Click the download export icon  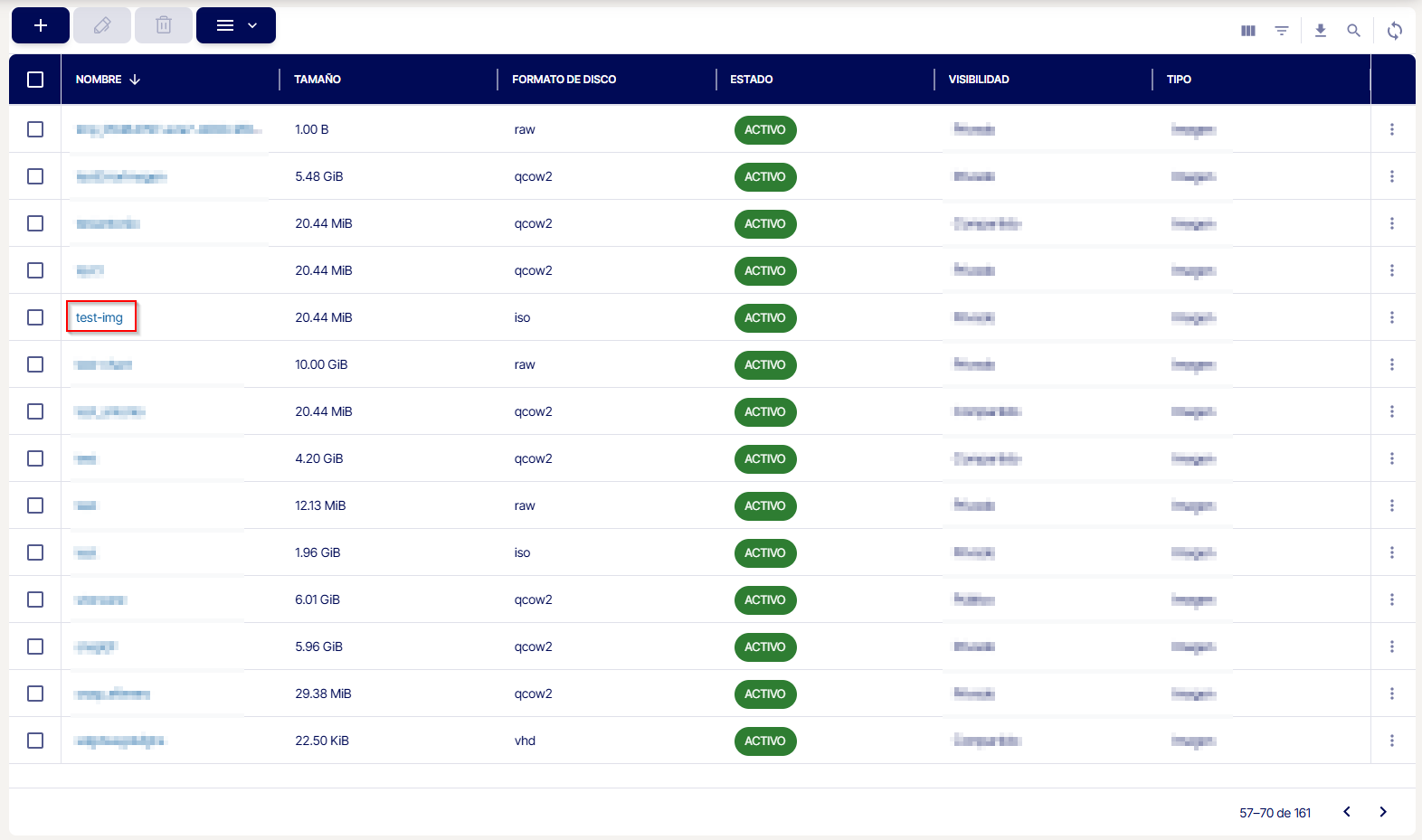tap(1321, 31)
